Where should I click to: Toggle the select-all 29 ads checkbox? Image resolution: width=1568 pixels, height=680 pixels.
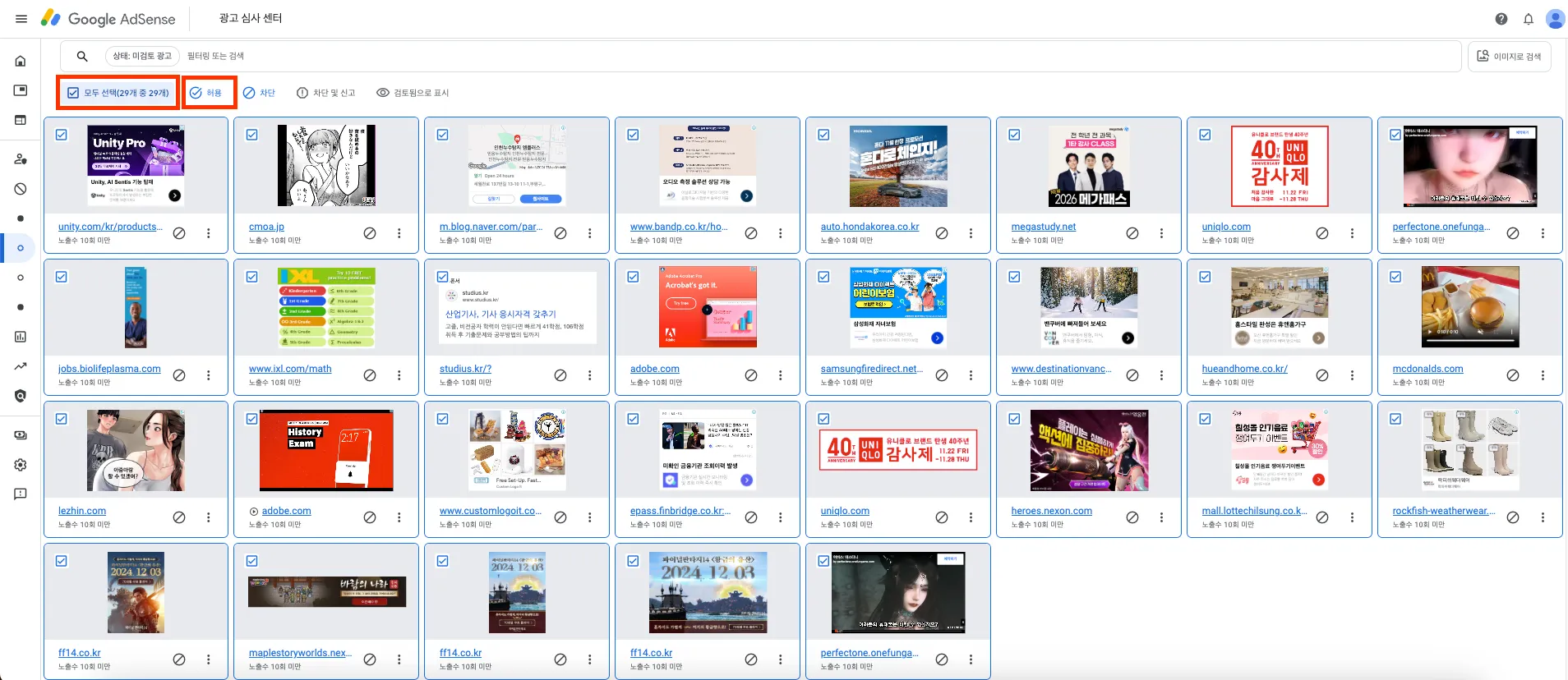click(x=73, y=93)
